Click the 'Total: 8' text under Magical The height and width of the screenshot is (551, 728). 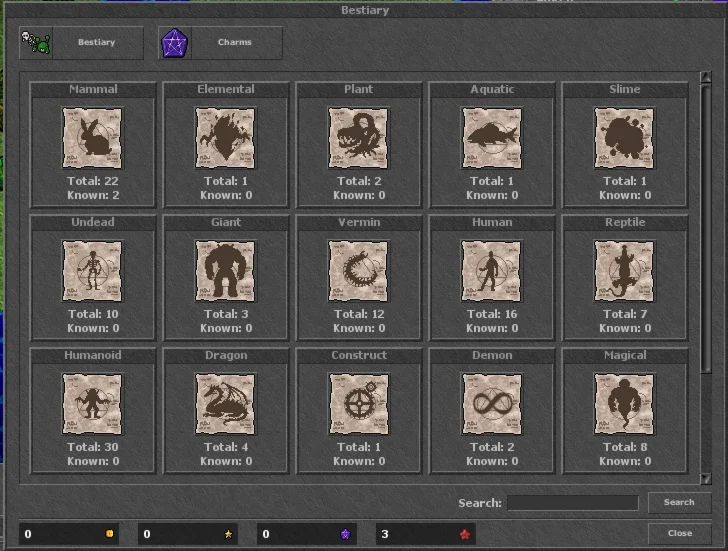[625, 447]
